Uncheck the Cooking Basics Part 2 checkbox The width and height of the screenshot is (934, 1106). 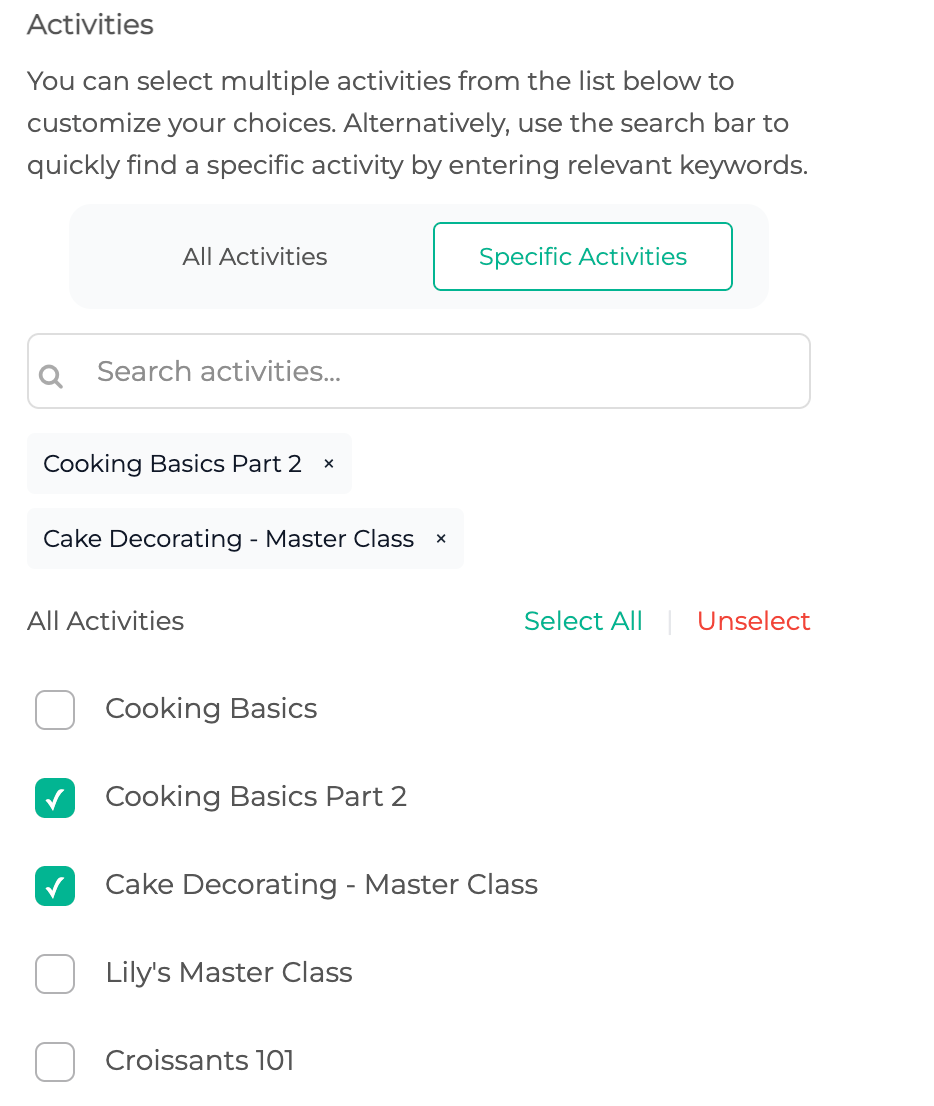click(x=55, y=798)
